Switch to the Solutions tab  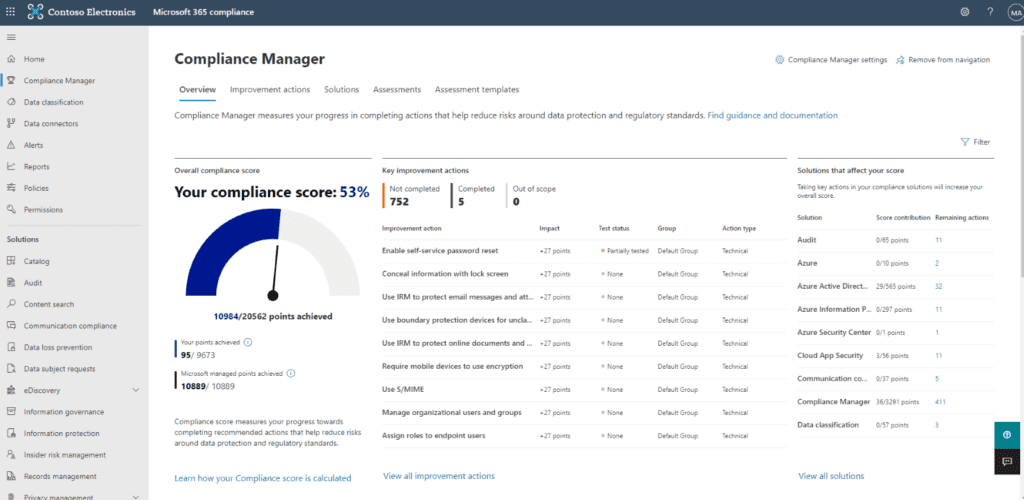tap(342, 89)
